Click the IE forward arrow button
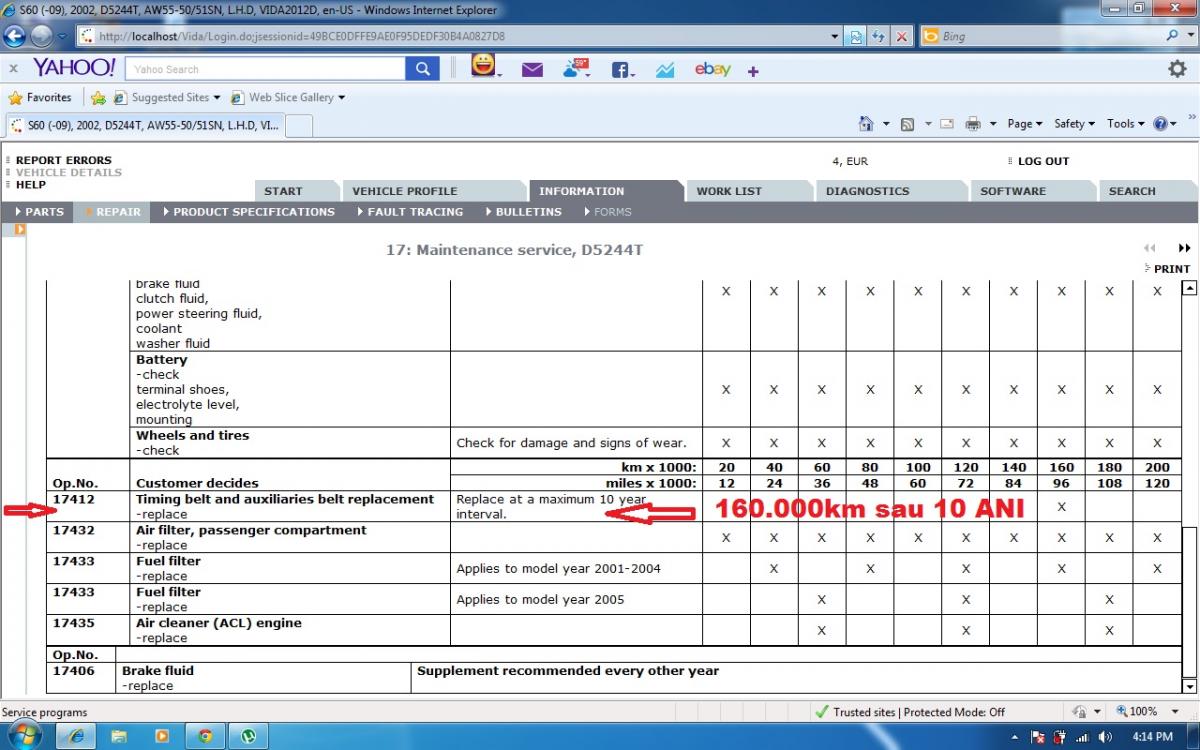1200x750 pixels. (x=41, y=36)
